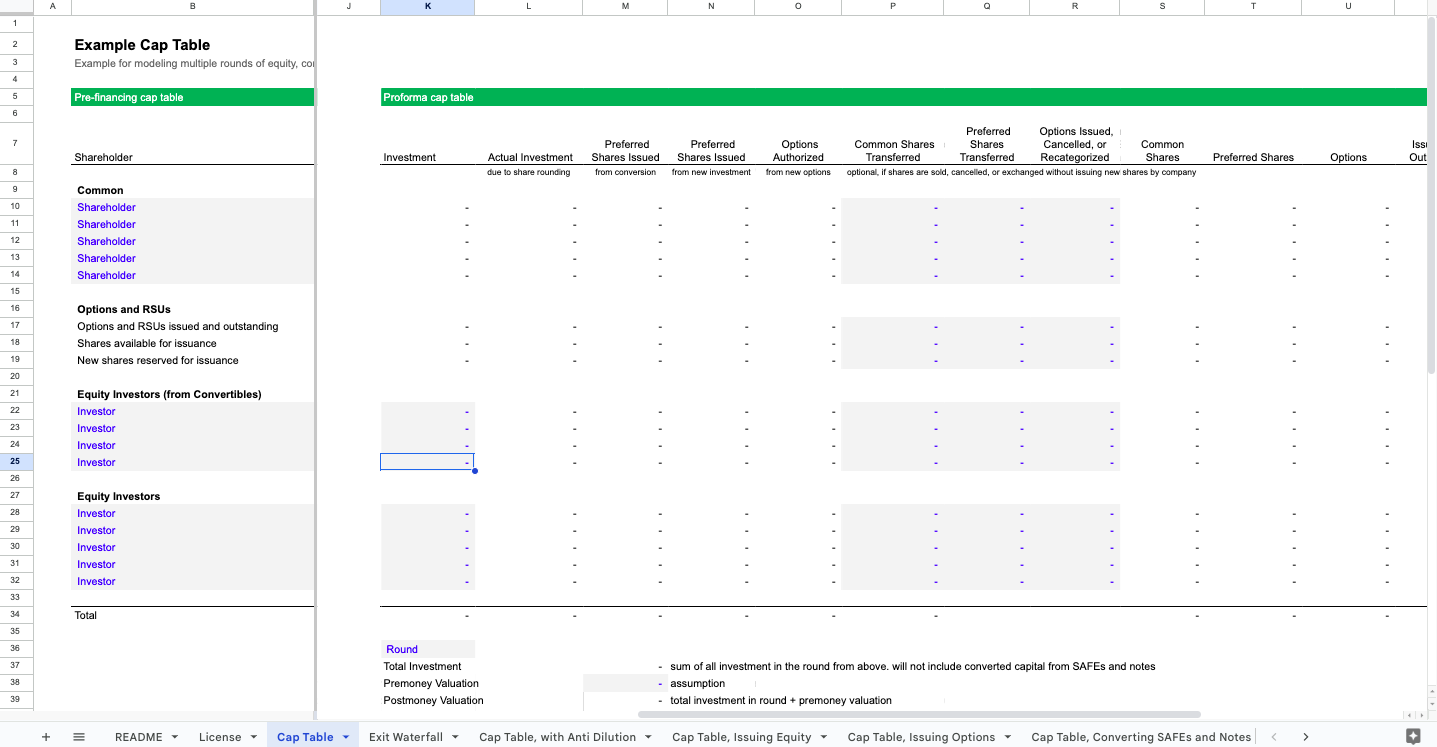Click 'Options and RSUs issued and outstanding' row
1437x747 pixels.
pos(178,326)
